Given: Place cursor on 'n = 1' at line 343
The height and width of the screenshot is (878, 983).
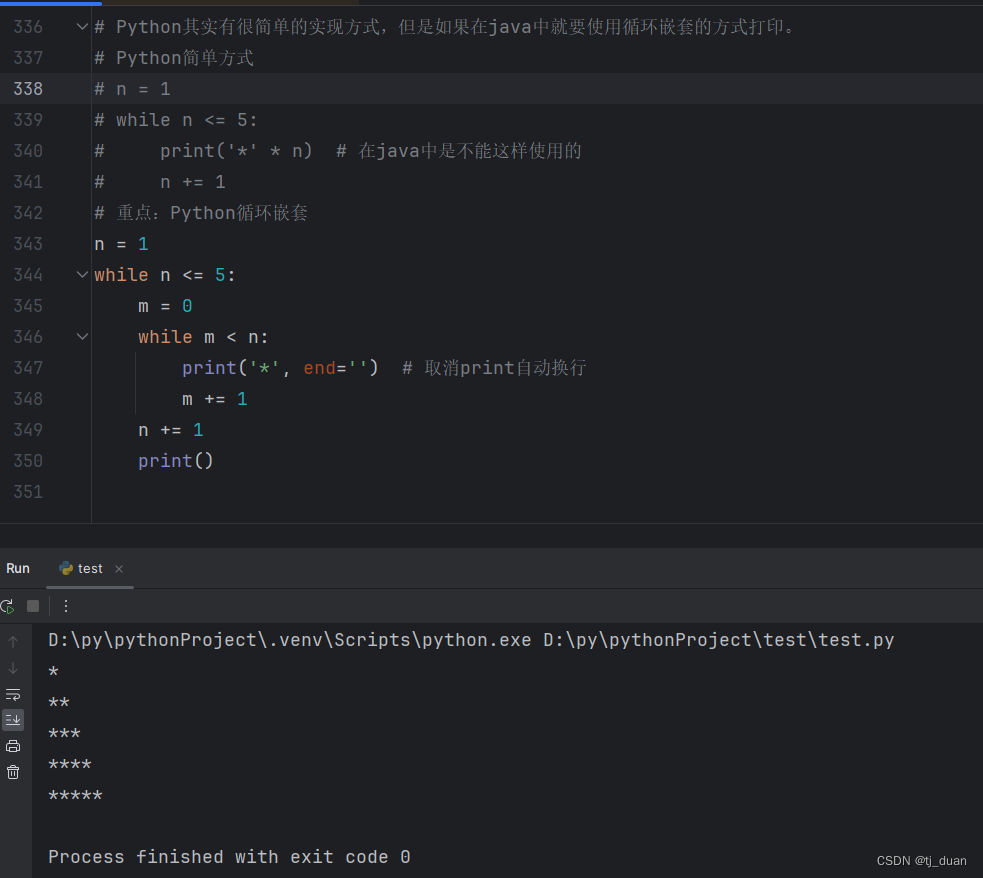Looking at the screenshot, I should click(x=121, y=244).
